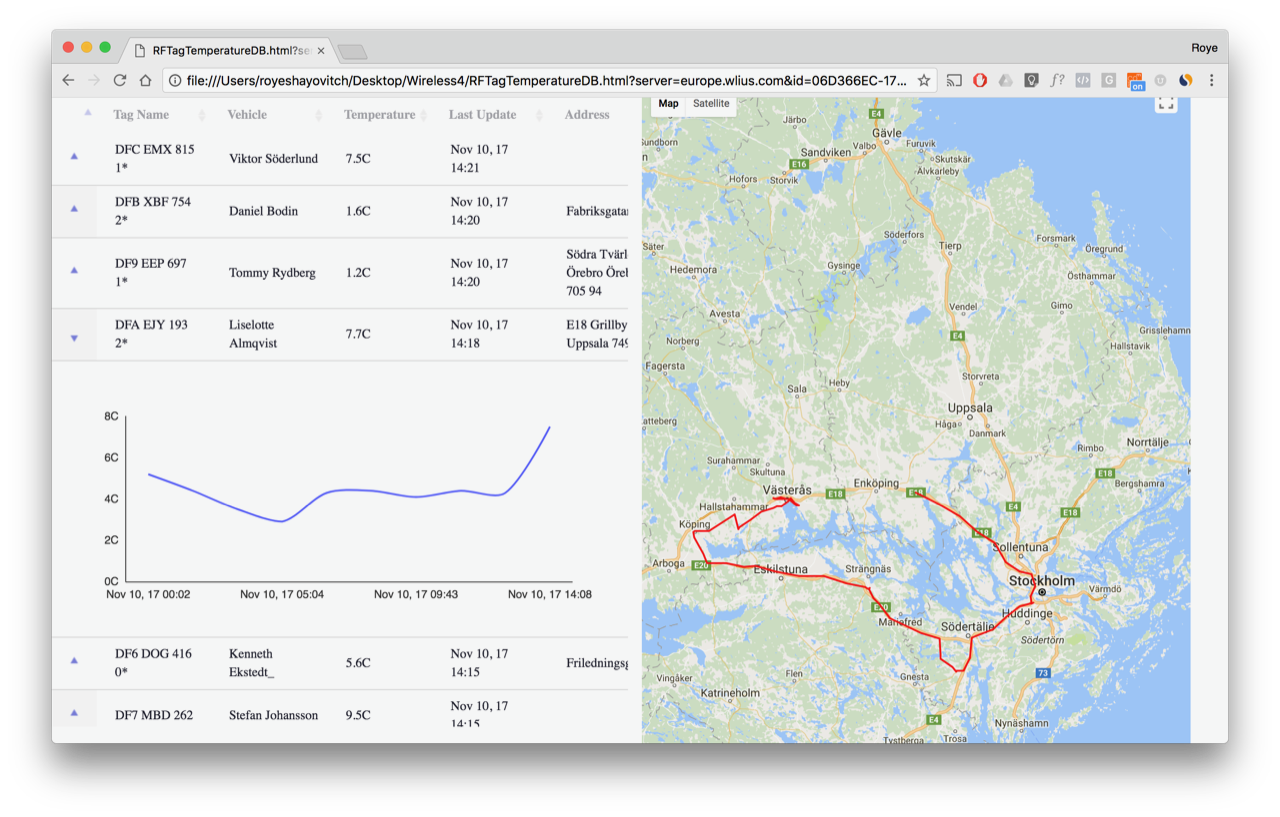Click the orange extension icon labeled on
Screen dimensions: 1280x817
tap(1135, 81)
